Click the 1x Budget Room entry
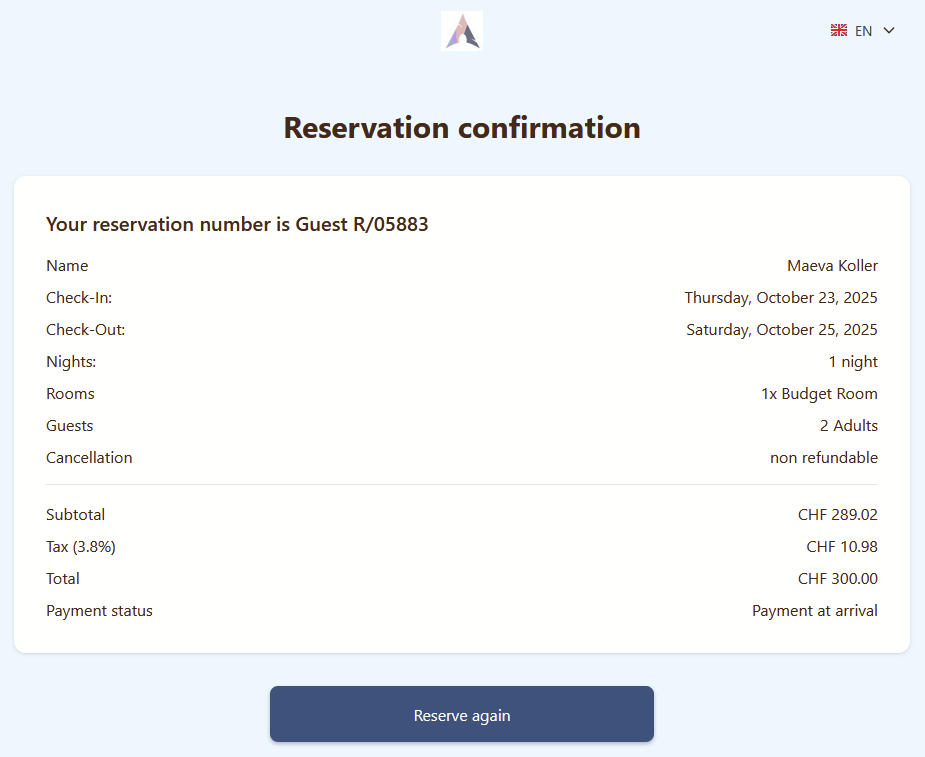The width and height of the screenshot is (925, 757). (x=819, y=394)
